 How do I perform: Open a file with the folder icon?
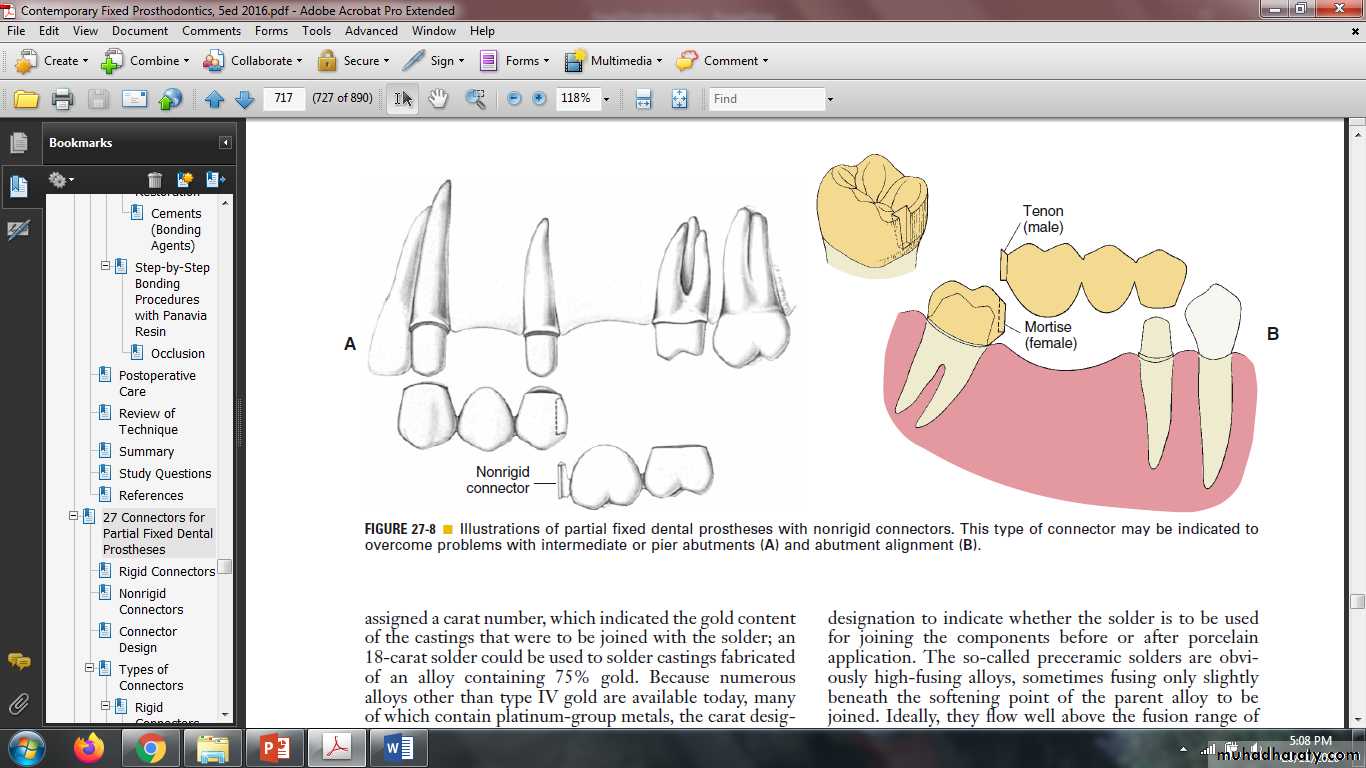(x=26, y=99)
